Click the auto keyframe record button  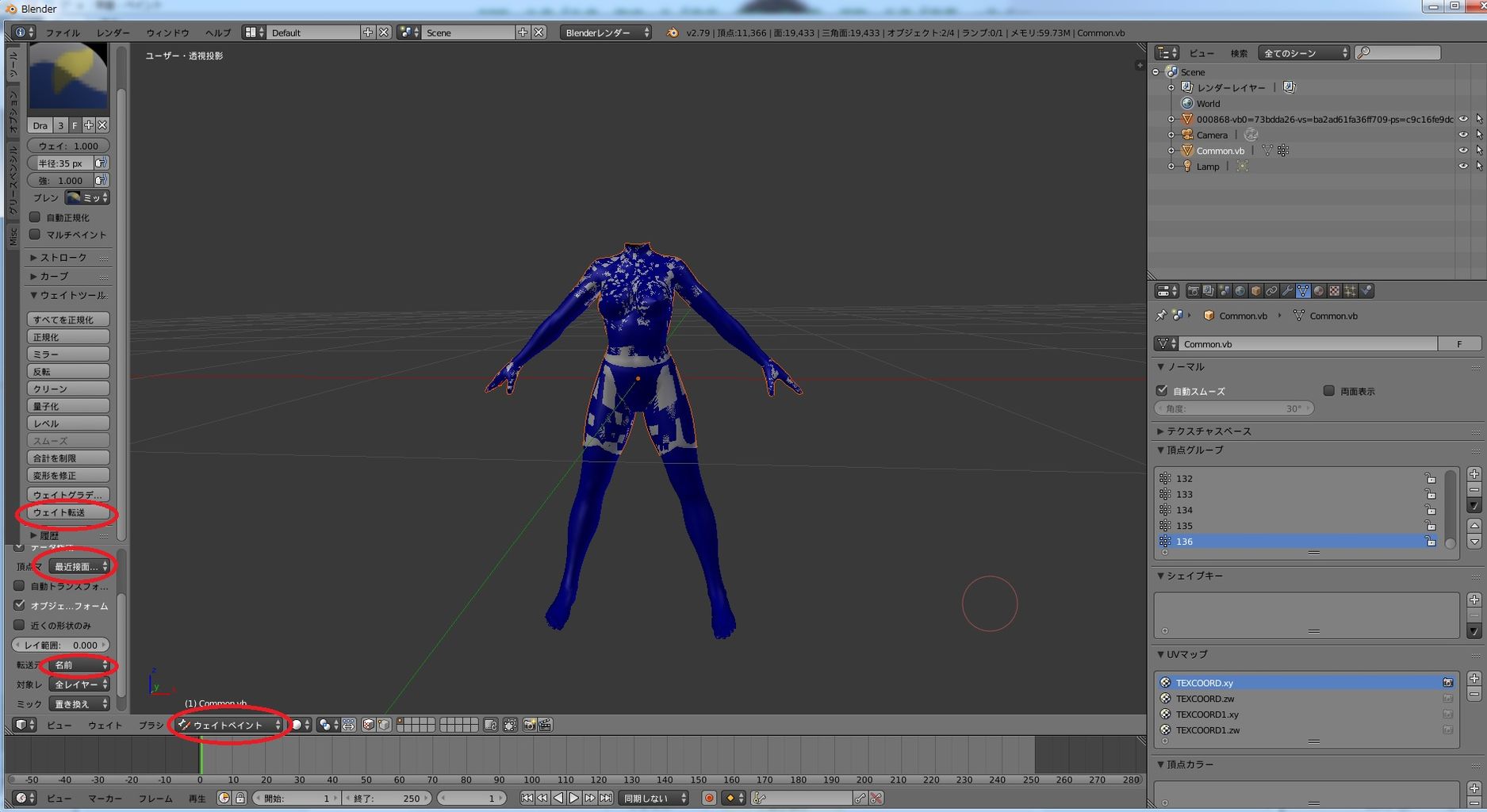click(709, 798)
